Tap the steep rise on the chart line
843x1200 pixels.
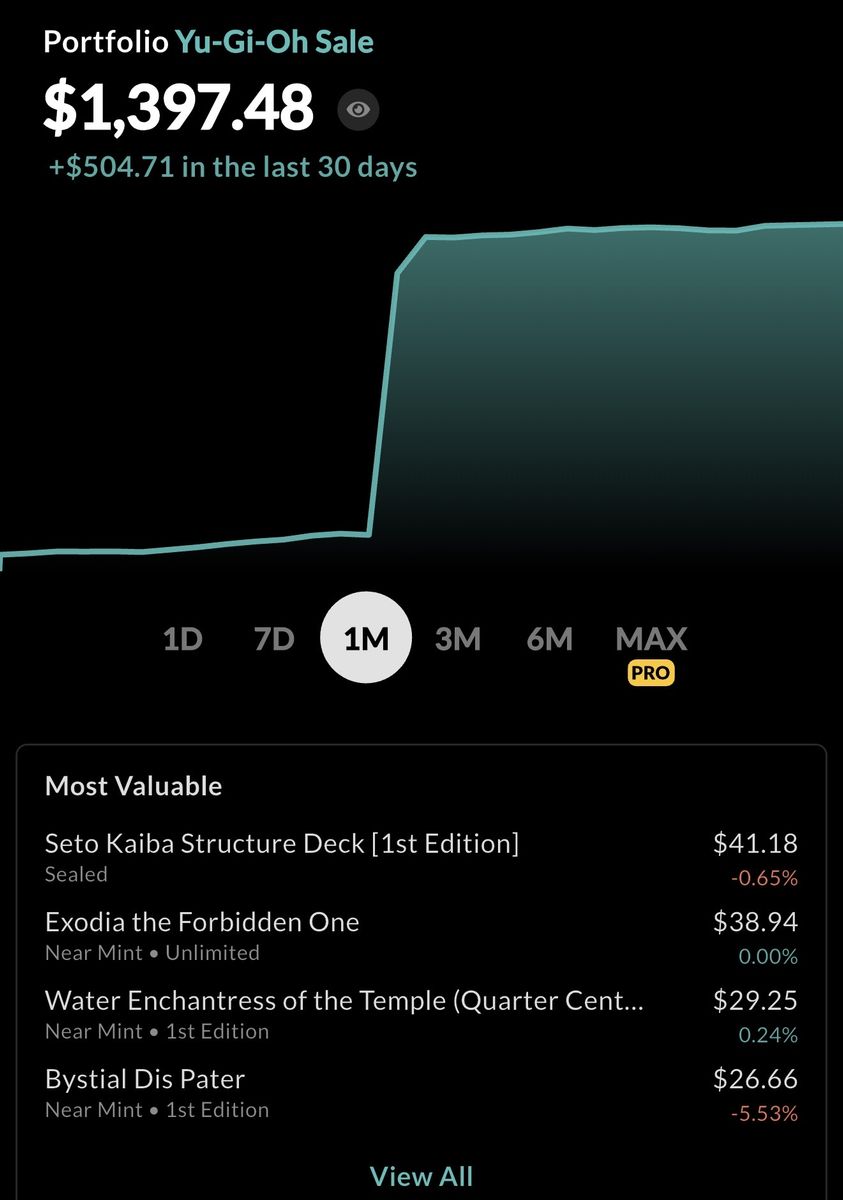[385, 400]
